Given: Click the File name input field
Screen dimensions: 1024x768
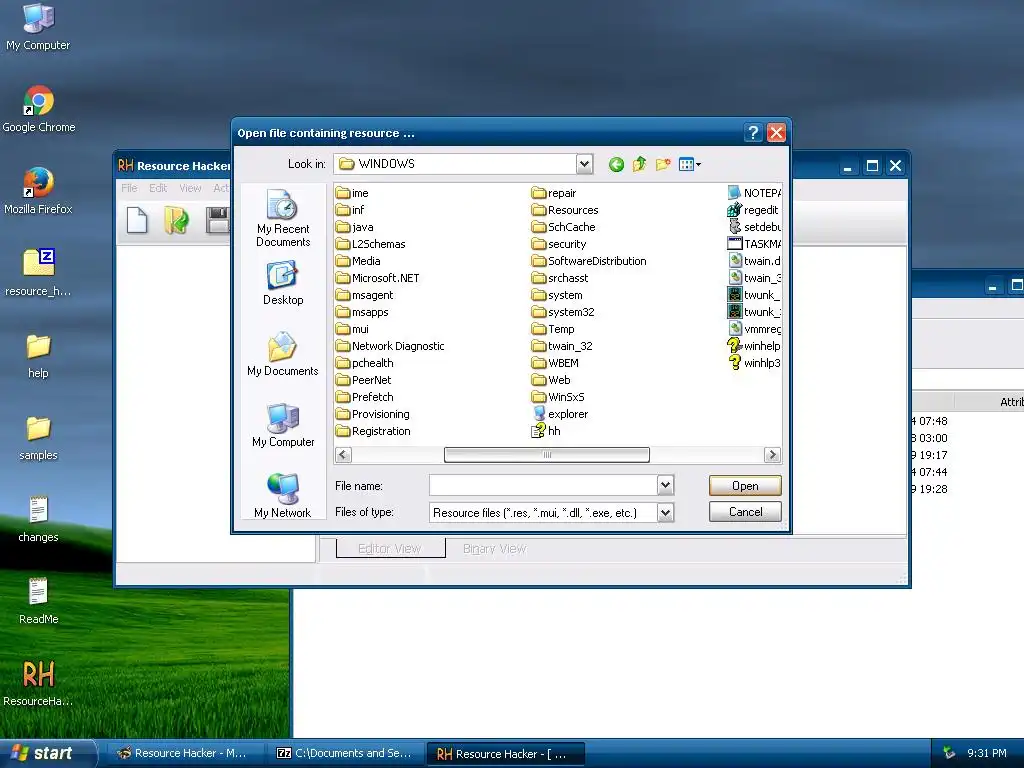Looking at the screenshot, I should [543, 485].
